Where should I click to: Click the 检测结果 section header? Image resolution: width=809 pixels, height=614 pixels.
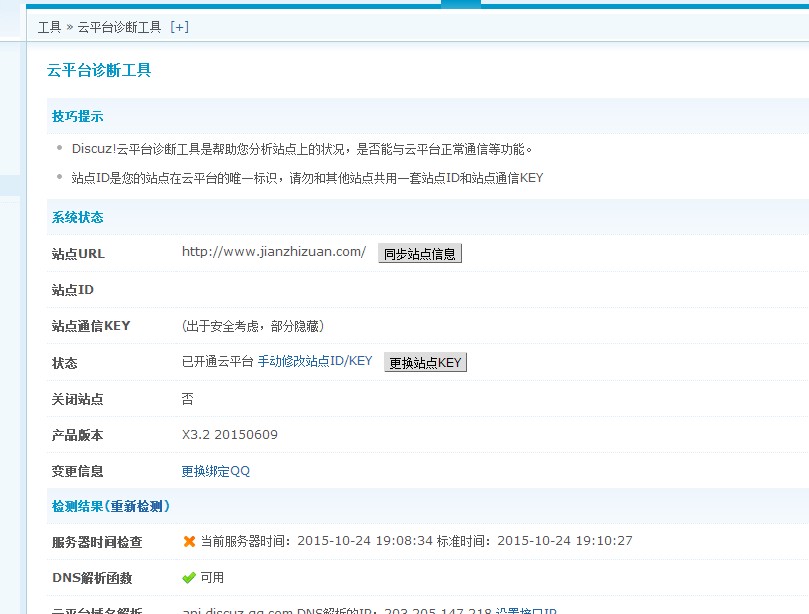click(x=78, y=506)
